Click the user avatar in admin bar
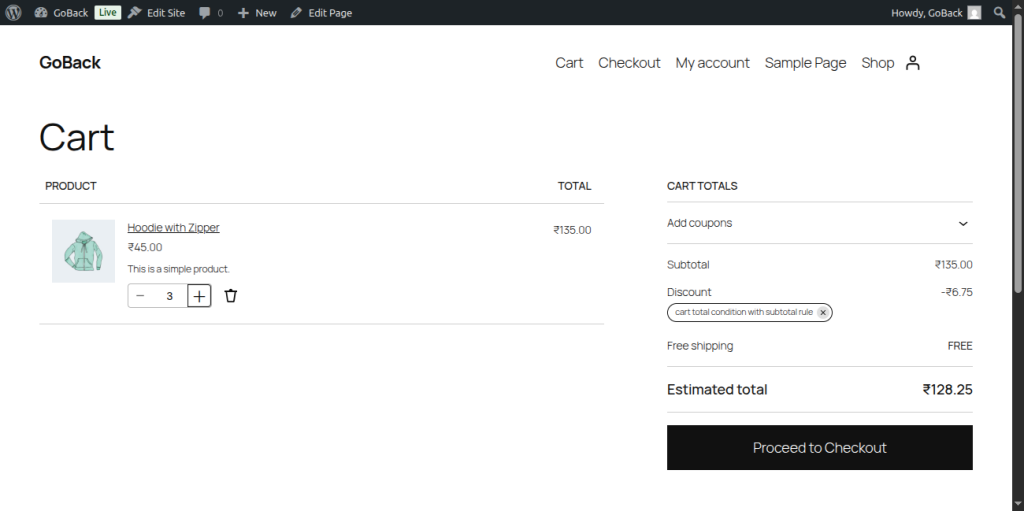1024x511 pixels. point(974,12)
